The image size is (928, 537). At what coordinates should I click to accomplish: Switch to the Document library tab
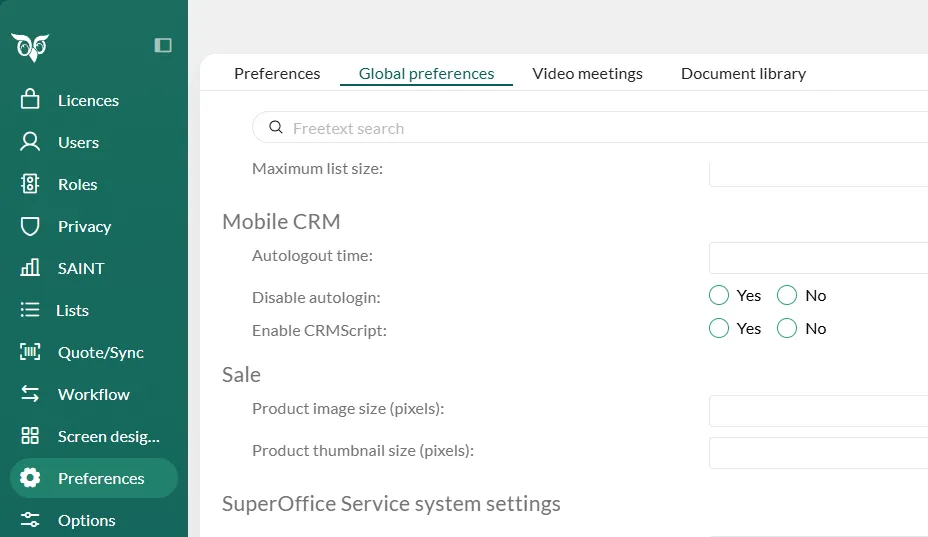743,74
